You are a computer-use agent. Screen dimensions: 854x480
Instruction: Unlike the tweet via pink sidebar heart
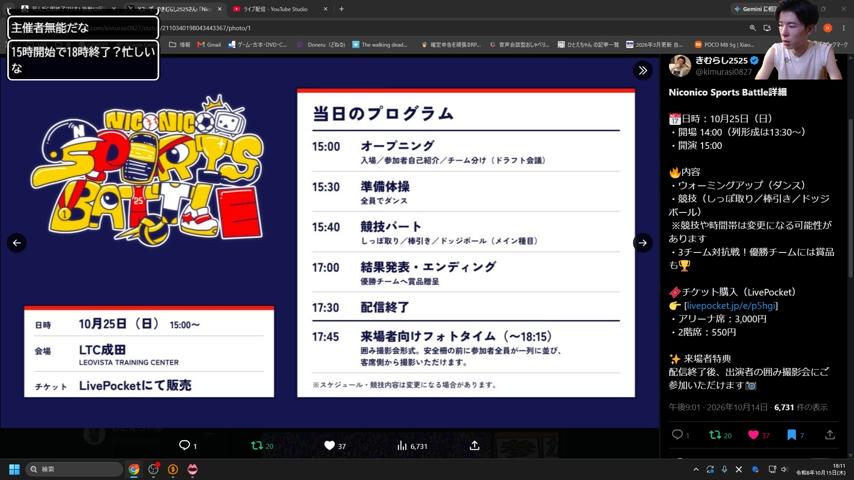click(753, 434)
